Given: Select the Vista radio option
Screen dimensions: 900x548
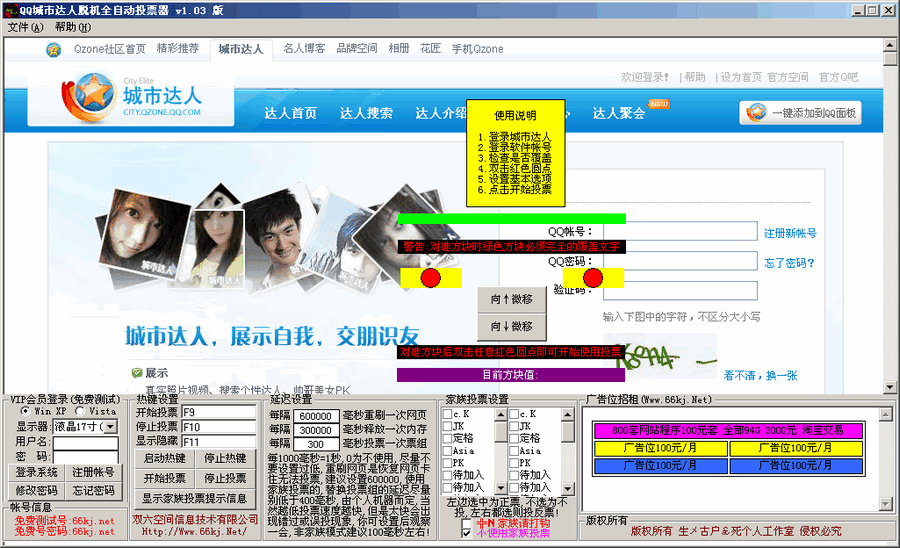Looking at the screenshot, I should 80,411.
